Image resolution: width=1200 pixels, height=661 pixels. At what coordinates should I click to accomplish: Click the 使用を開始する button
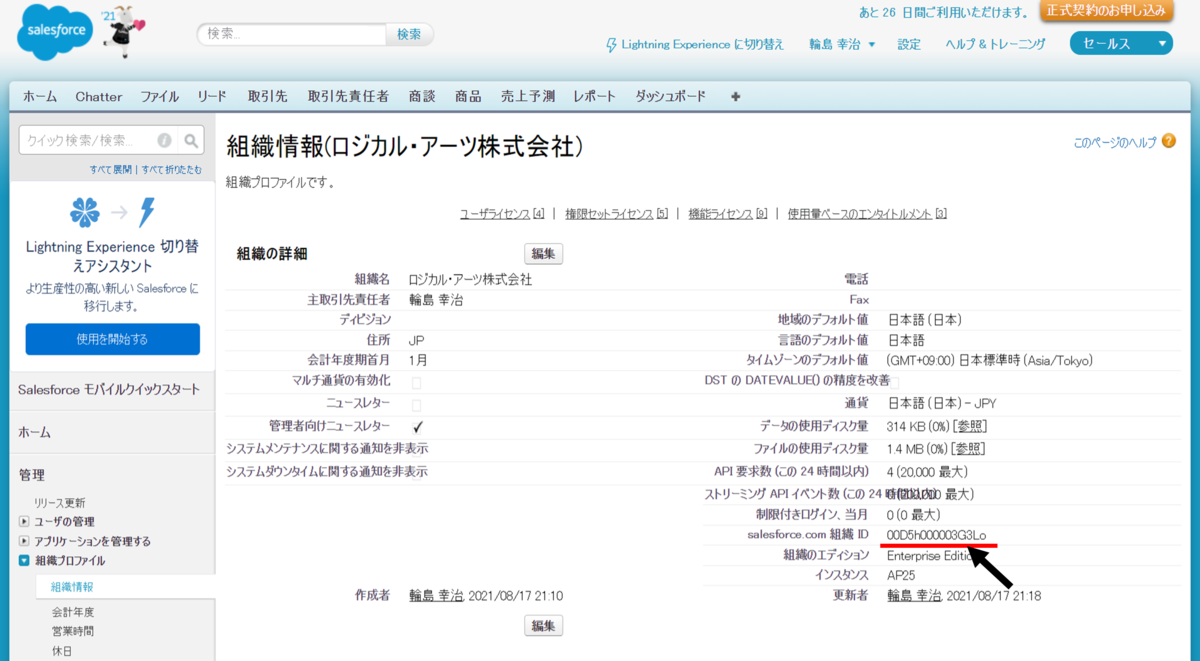pyautogui.click(x=112, y=339)
